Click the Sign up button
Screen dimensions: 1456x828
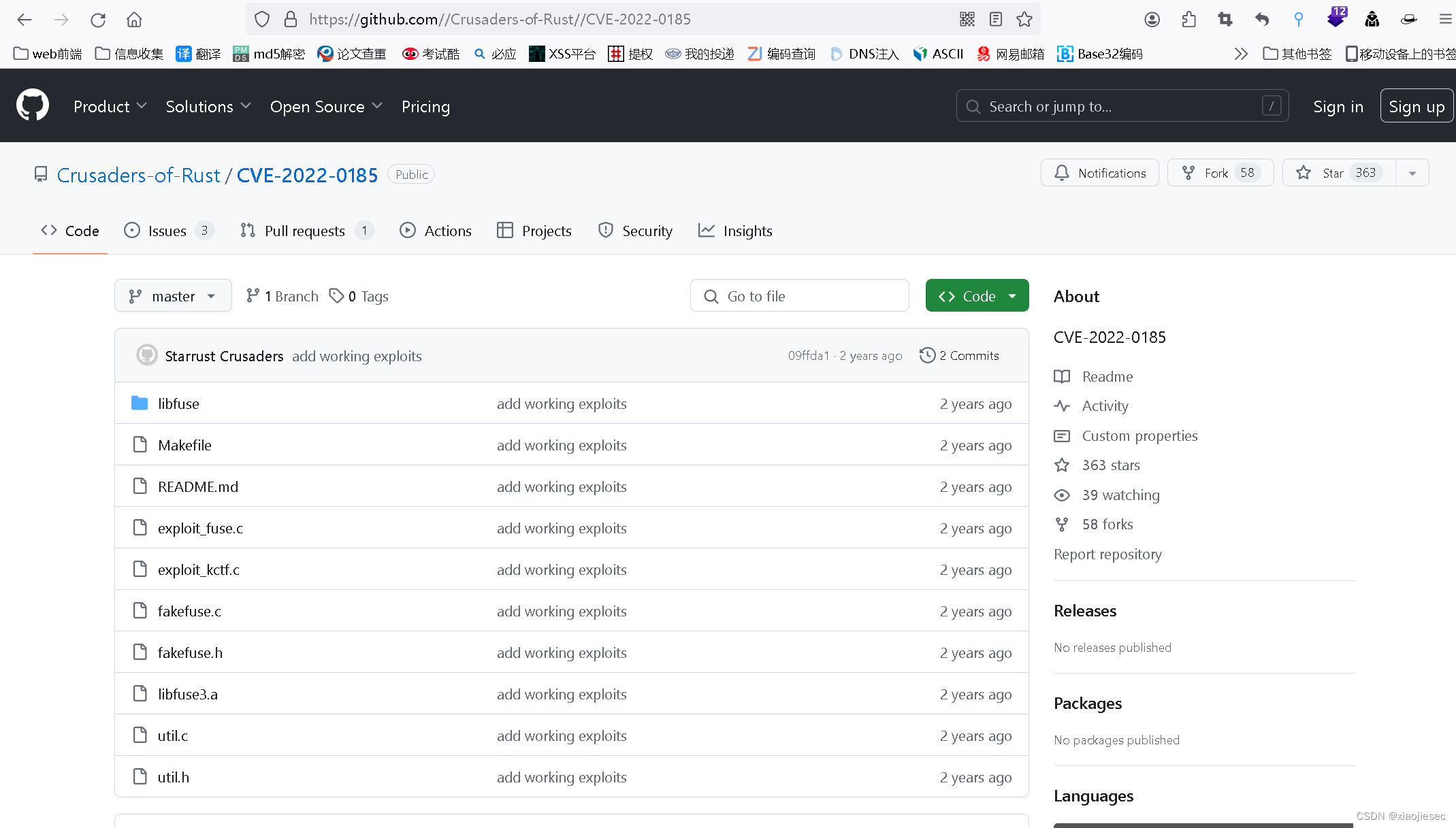1416,106
